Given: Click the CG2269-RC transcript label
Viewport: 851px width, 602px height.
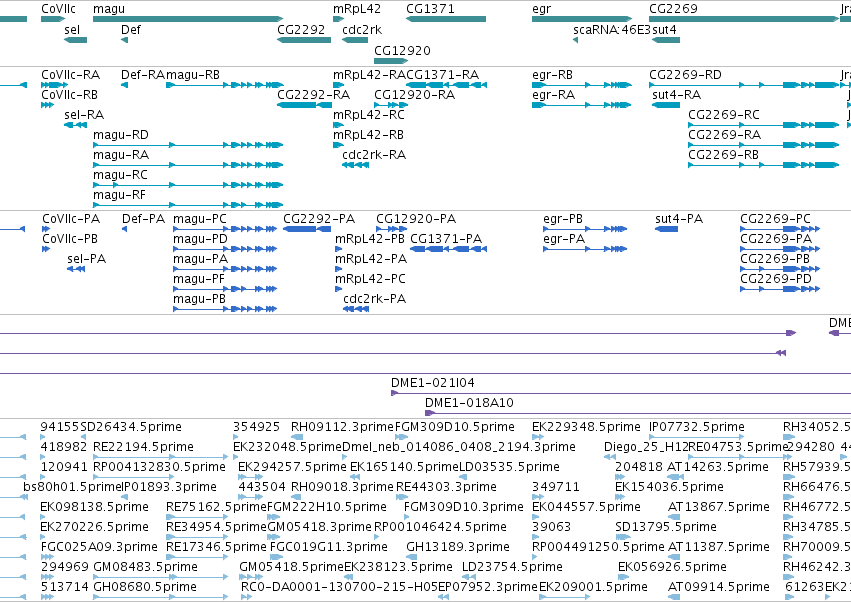Looking at the screenshot, I should 724,115.
